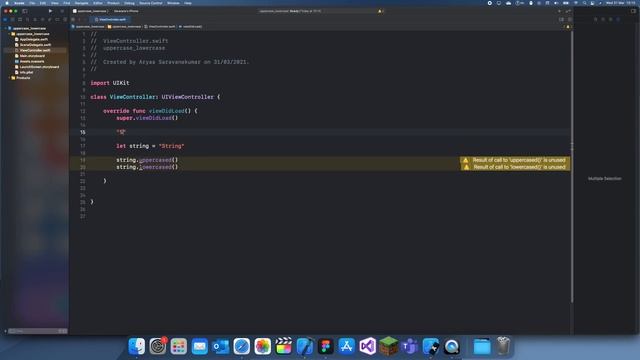Choose the run destination device
The image size is (640, 360).
126,11
